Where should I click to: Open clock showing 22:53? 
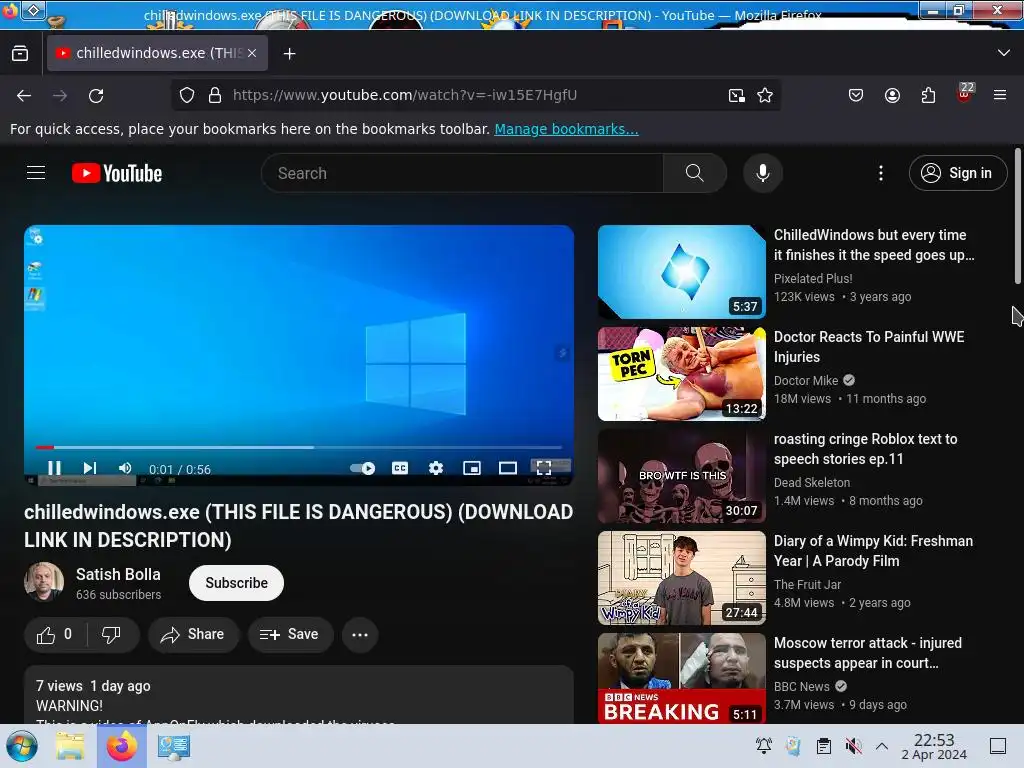click(934, 746)
